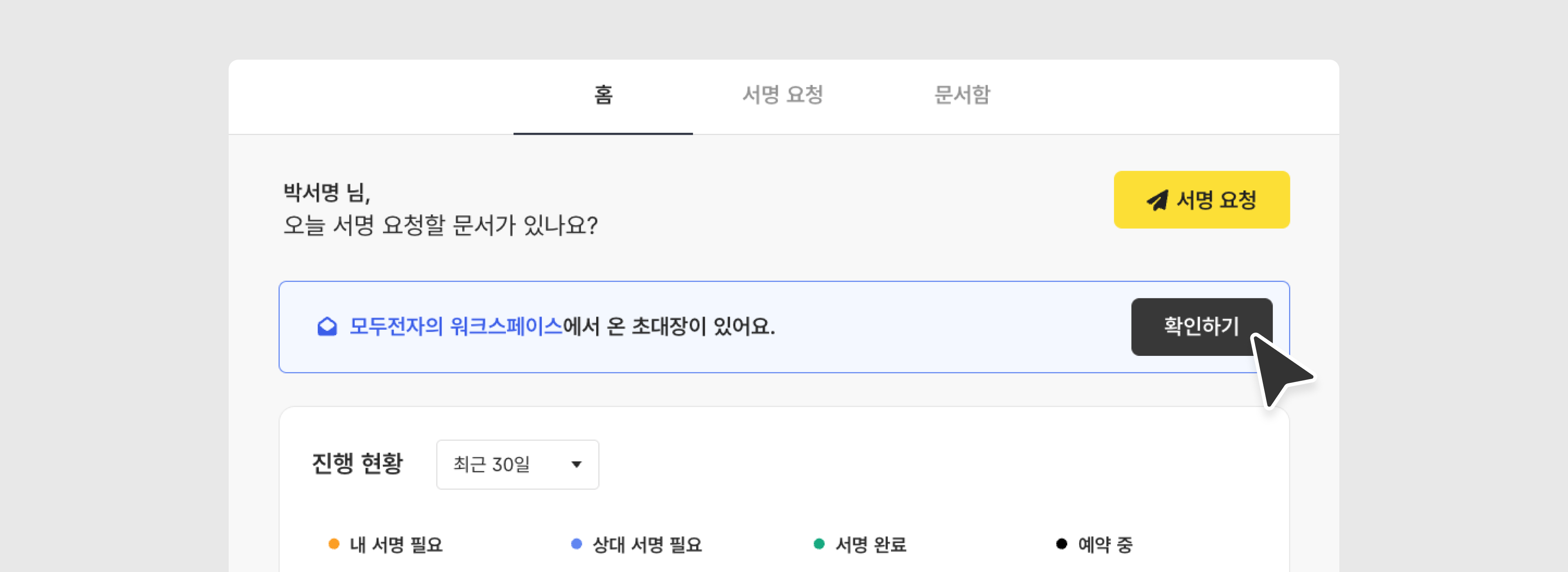1568x572 pixels.
Task: Click the dropdown arrow beside 최근 30일
Action: (576, 465)
